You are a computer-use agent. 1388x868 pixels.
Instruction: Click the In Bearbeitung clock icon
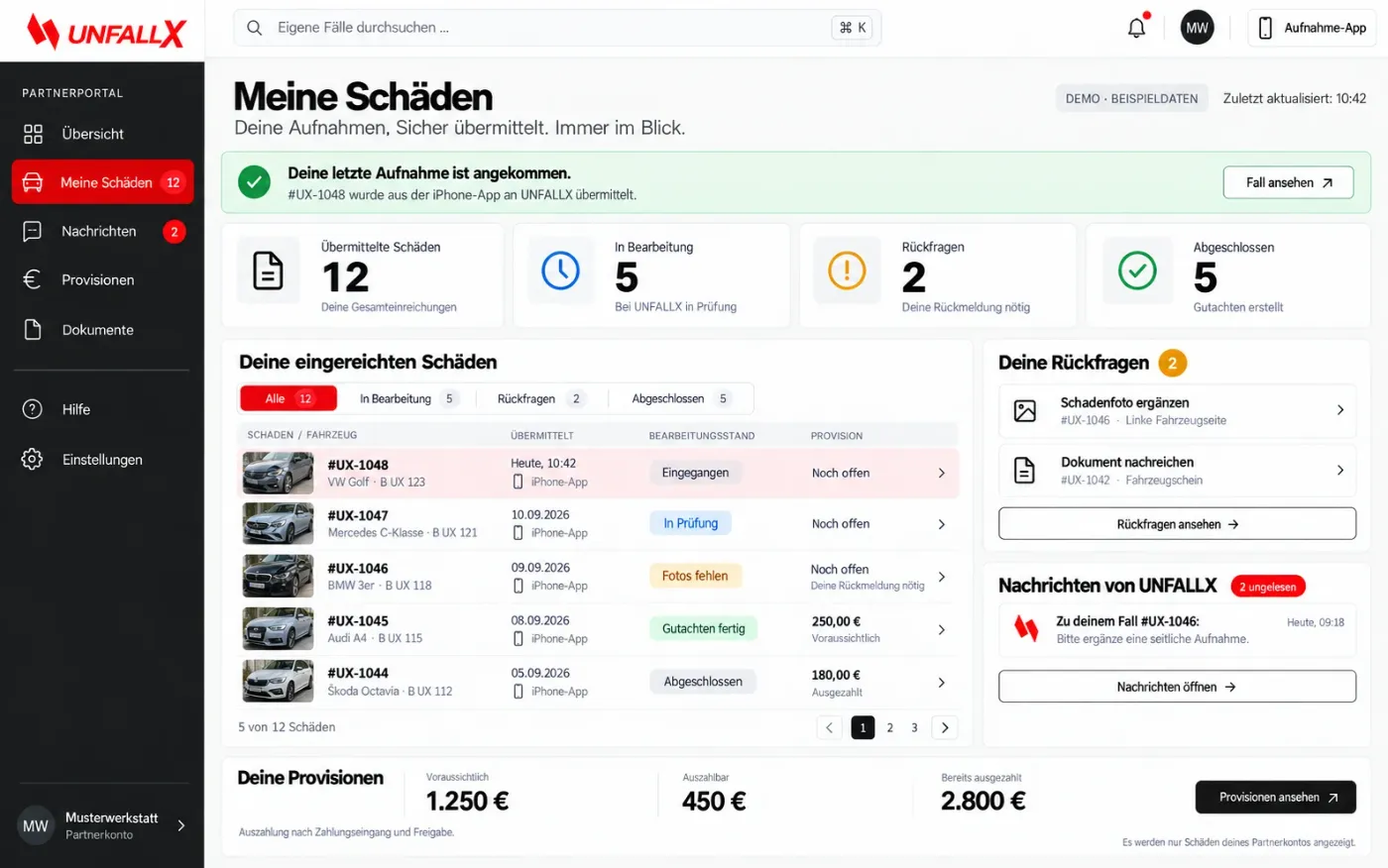[x=560, y=271]
